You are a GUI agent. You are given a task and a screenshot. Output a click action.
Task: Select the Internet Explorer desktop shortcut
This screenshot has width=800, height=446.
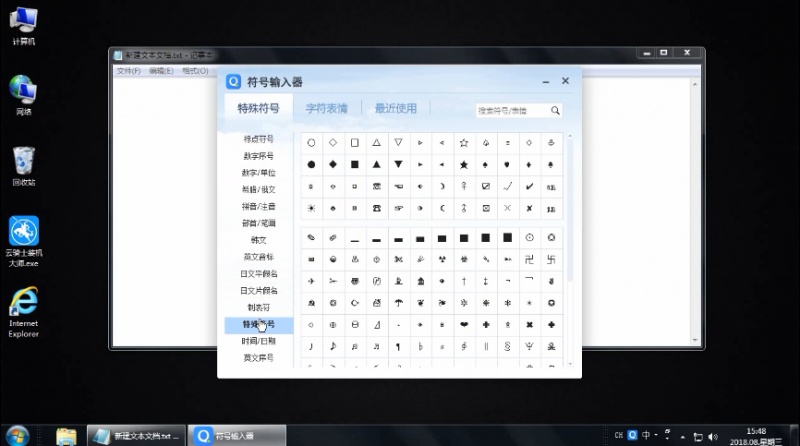coord(23,312)
